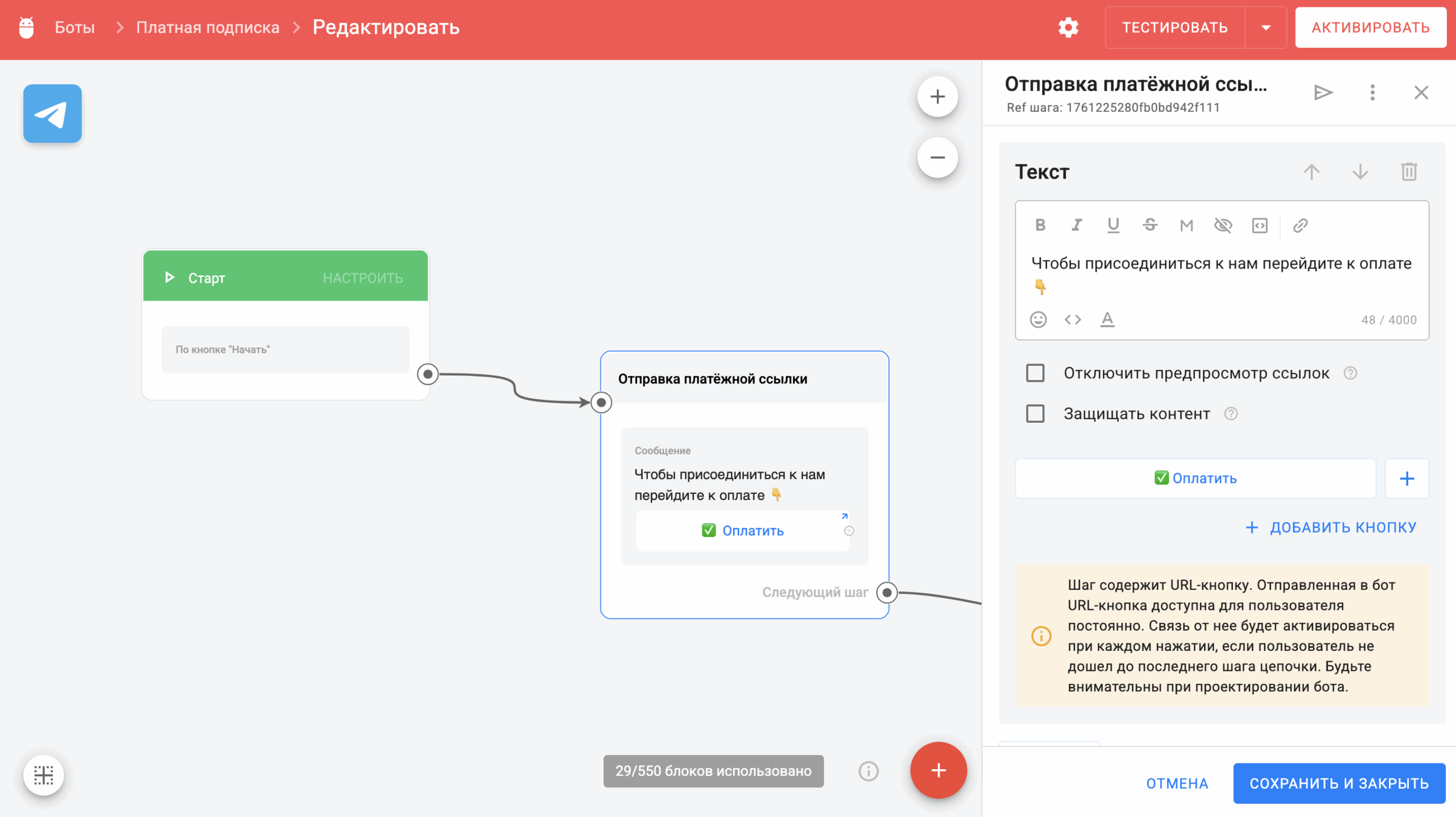Image resolution: width=1456 pixels, height=817 pixels.
Task: Toggle bold formatting in text editor
Action: click(x=1040, y=225)
